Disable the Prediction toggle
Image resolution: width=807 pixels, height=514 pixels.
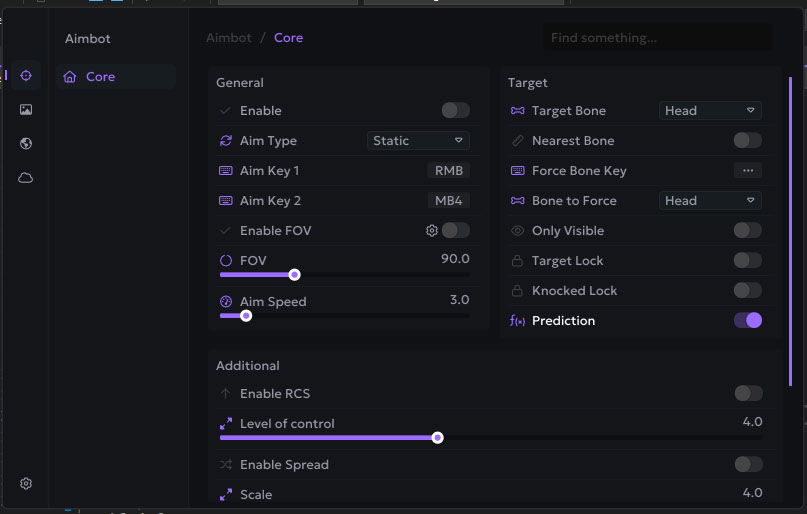click(x=747, y=321)
